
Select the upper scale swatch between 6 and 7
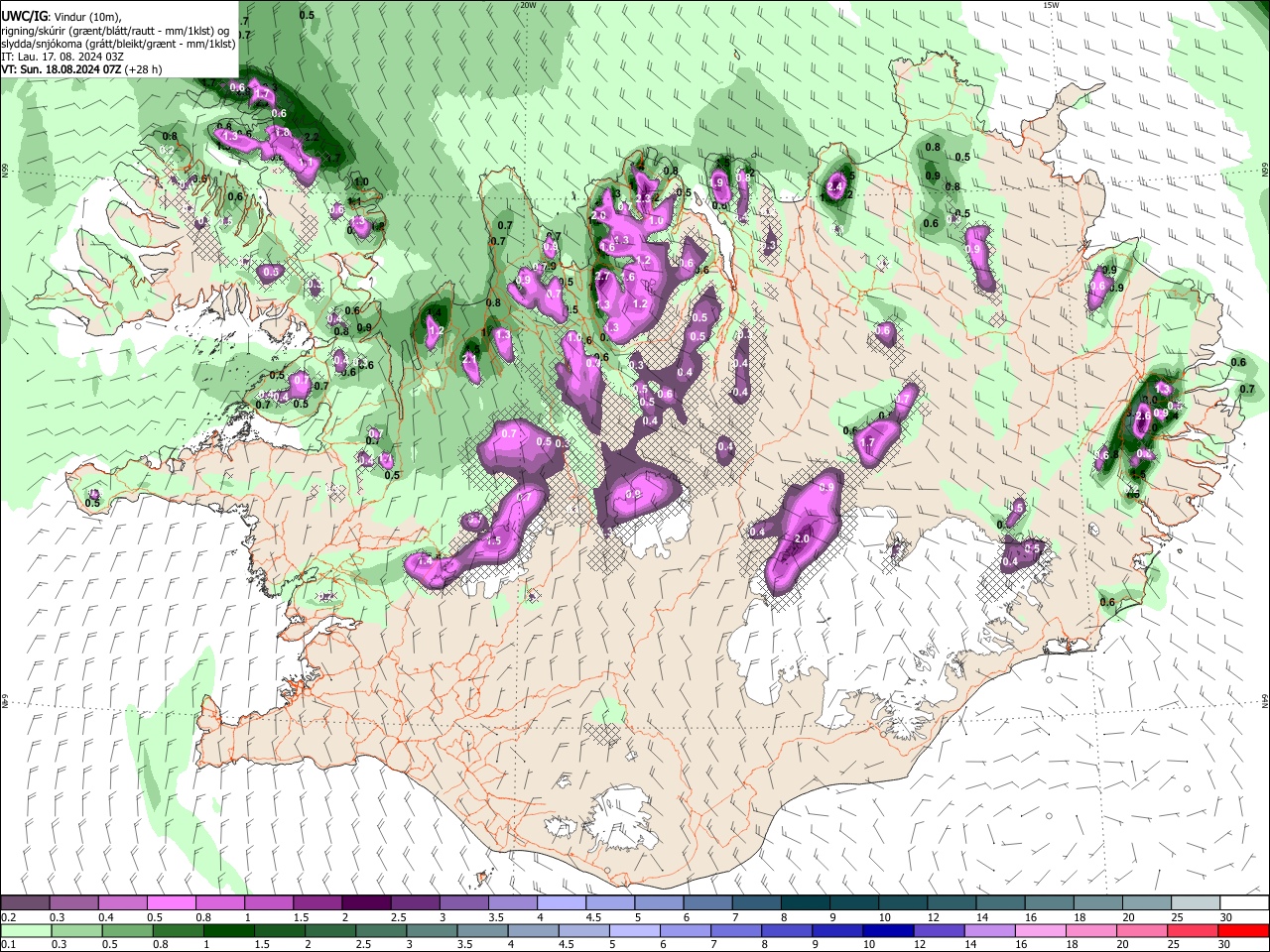708,903
